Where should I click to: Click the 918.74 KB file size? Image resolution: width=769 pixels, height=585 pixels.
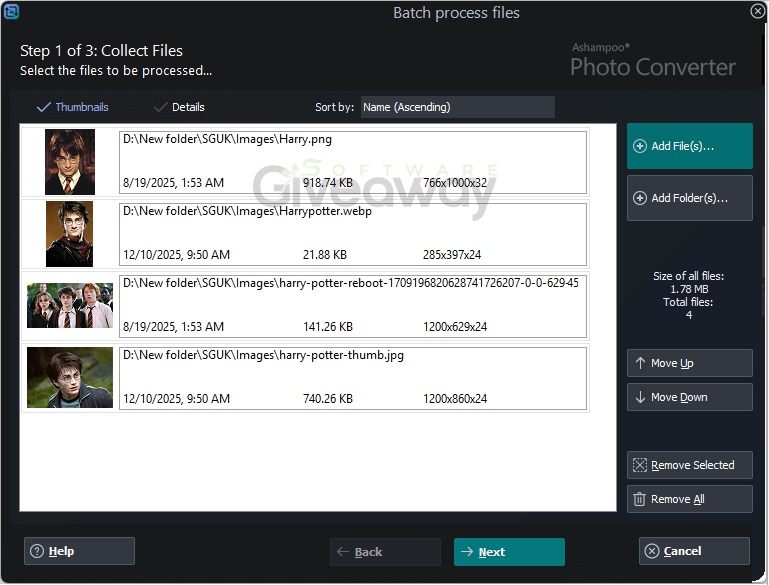[x=328, y=183]
